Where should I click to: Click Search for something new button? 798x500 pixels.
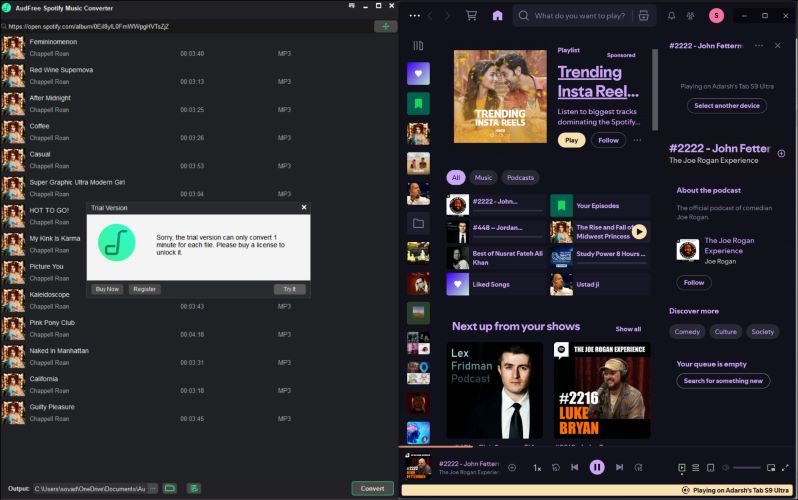click(723, 381)
